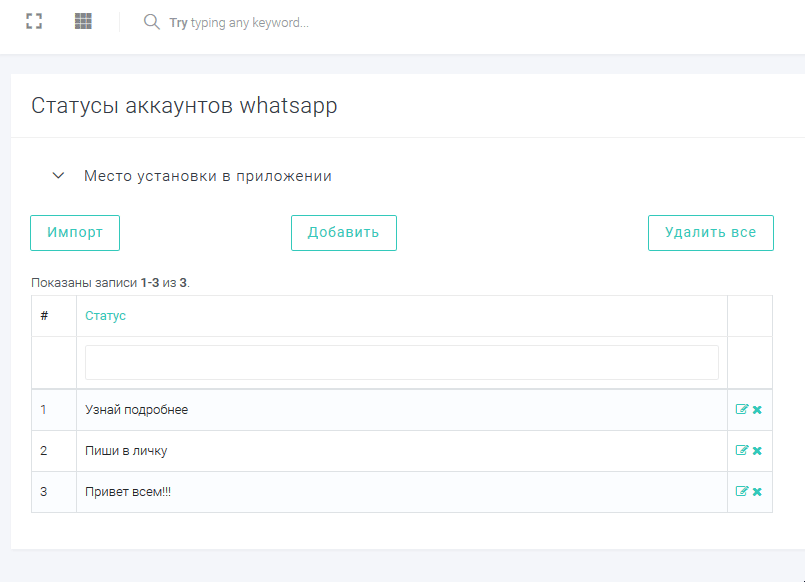The height and width of the screenshot is (582, 805).
Task: Open the apps grid menu icon
Action: pyautogui.click(x=83, y=21)
